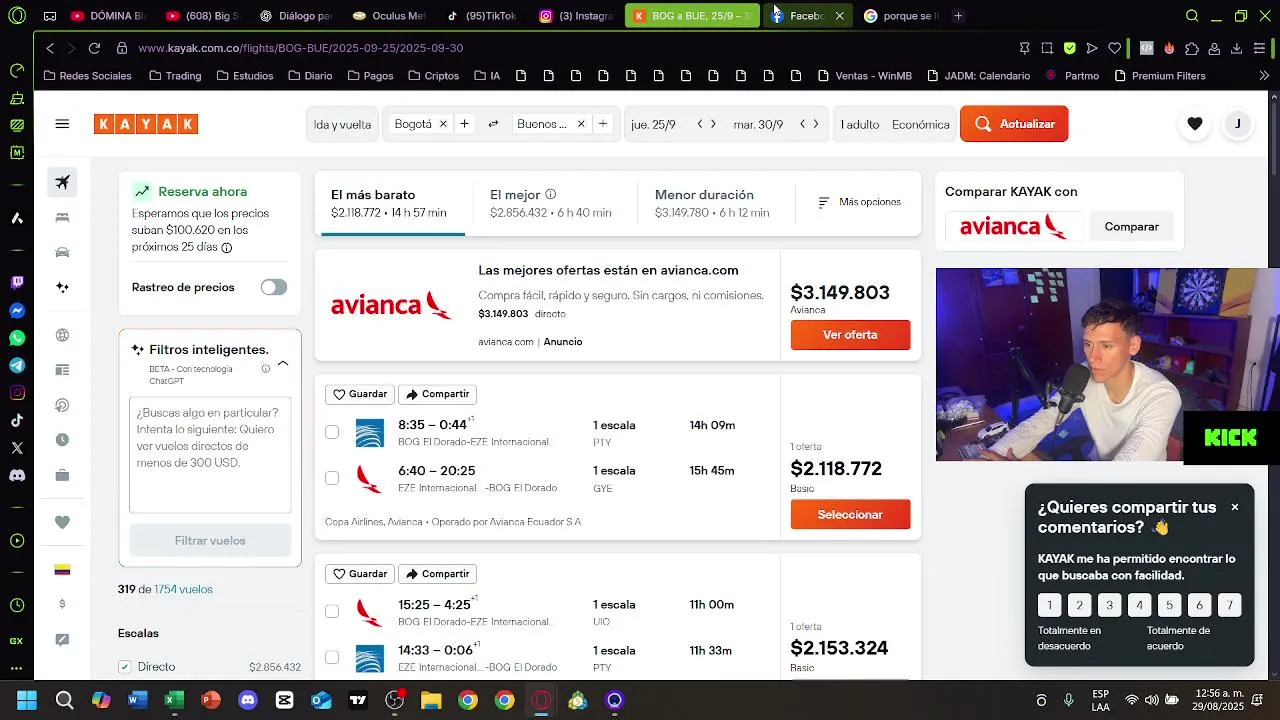Open the feedback icon in Kayak sidebar
Image resolution: width=1280 pixels, height=720 pixels.
pos(62,640)
